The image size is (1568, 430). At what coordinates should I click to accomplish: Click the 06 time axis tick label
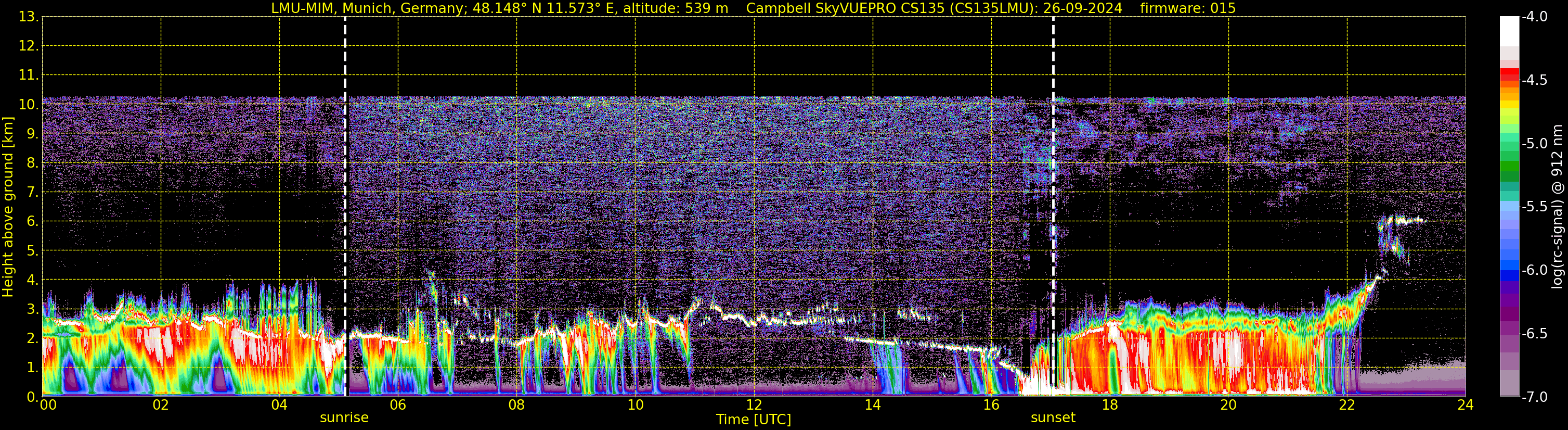pos(398,405)
